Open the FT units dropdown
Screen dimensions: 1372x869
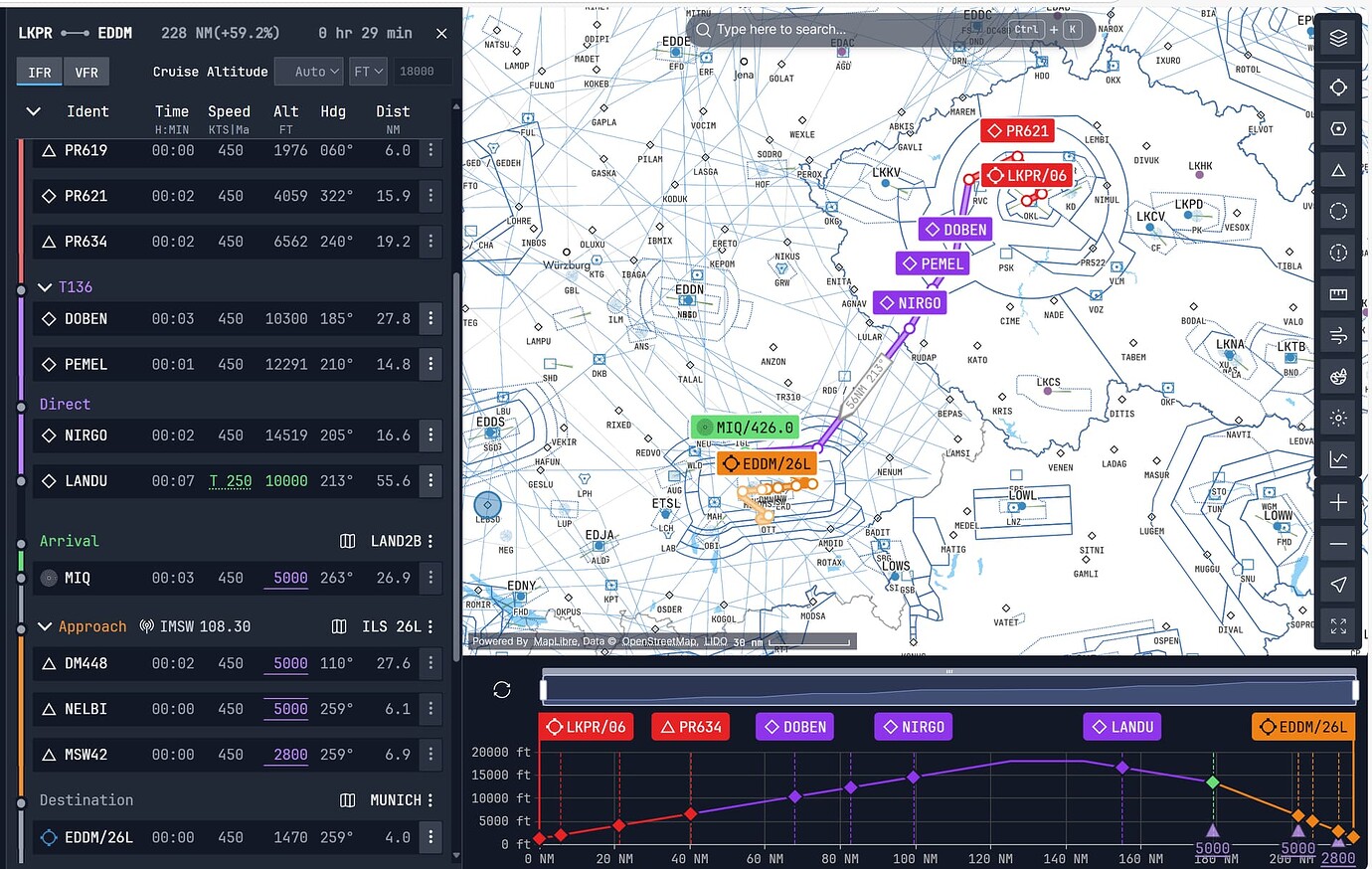pos(368,71)
